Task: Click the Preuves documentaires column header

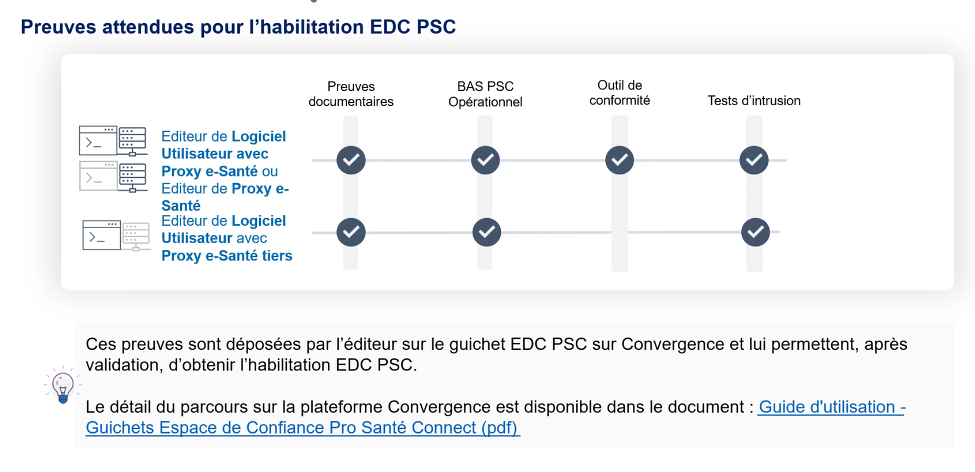Action: [x=351, y=94]
